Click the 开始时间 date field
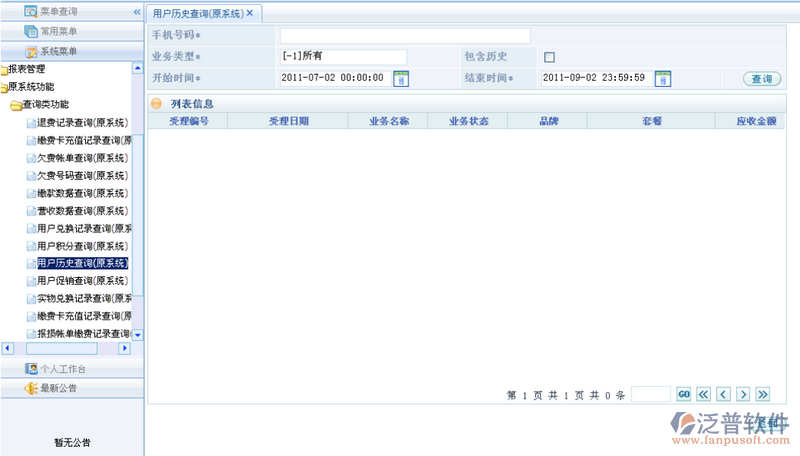This screenshot has width=800, height=456. click(x=335, y=78)
